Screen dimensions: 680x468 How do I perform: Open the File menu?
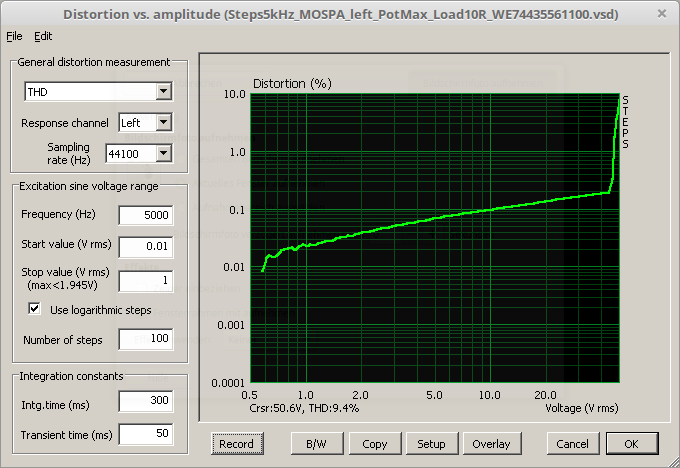click(13, 36)
